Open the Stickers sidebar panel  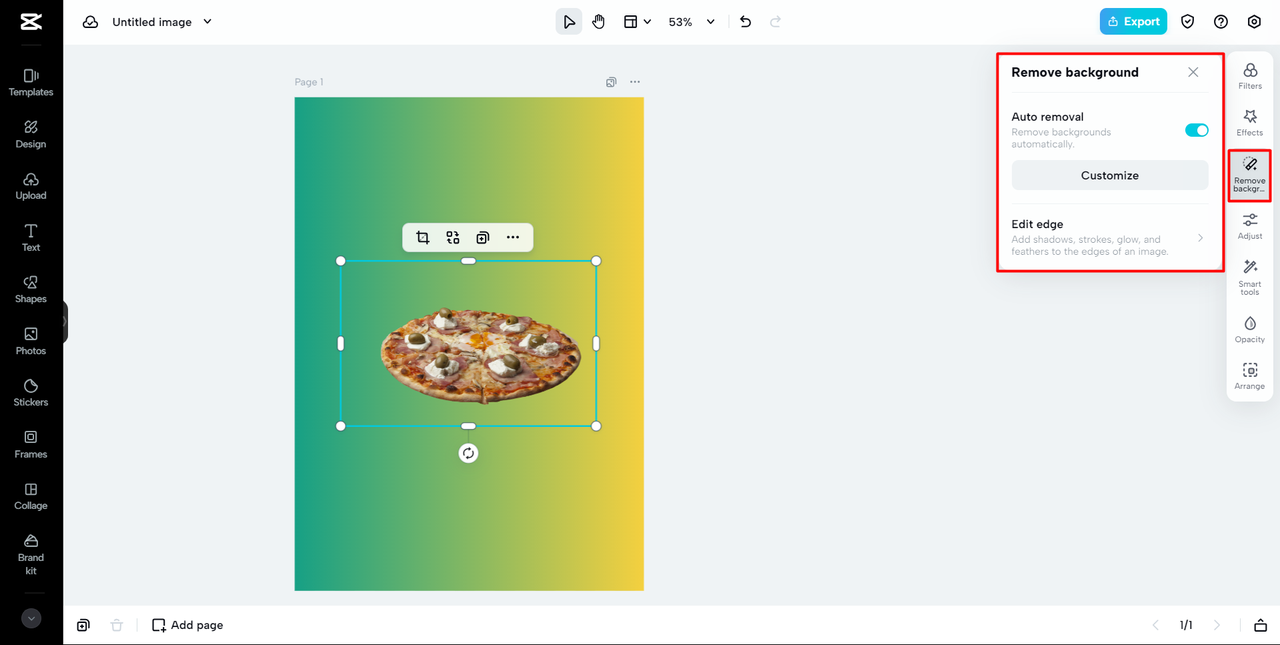click(x=31, y=392)
